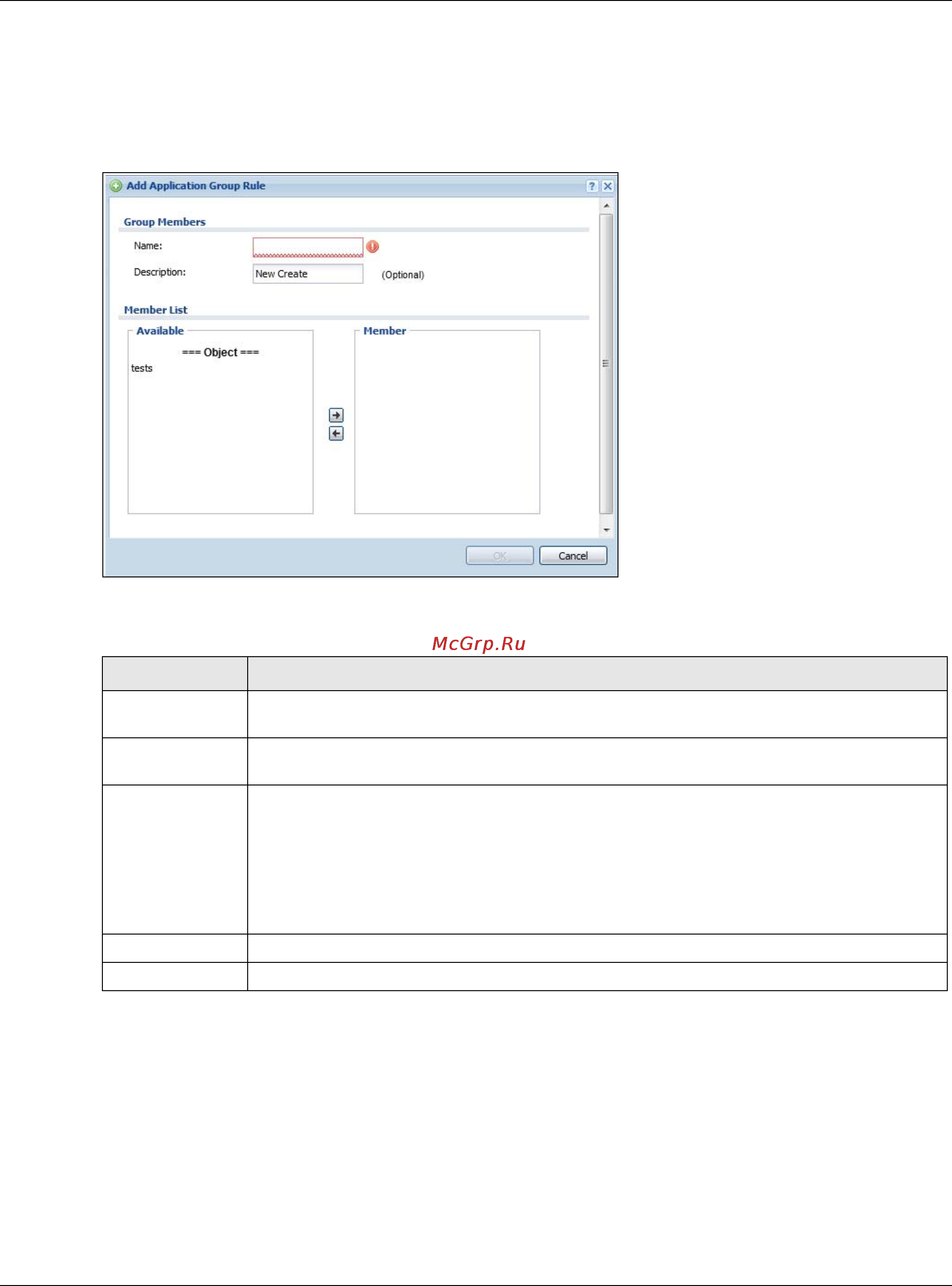Click the green plus icon in title bar
This screenshot has height=1286, width=952.
pos(116,185)
